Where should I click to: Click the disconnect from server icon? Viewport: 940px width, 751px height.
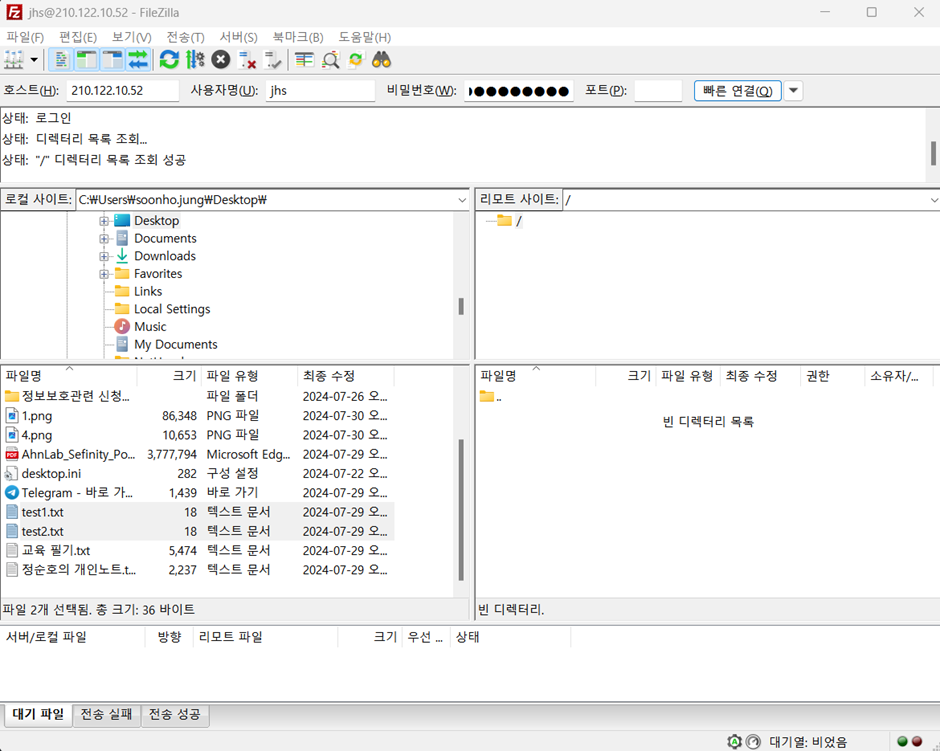(x=247, y=60)
